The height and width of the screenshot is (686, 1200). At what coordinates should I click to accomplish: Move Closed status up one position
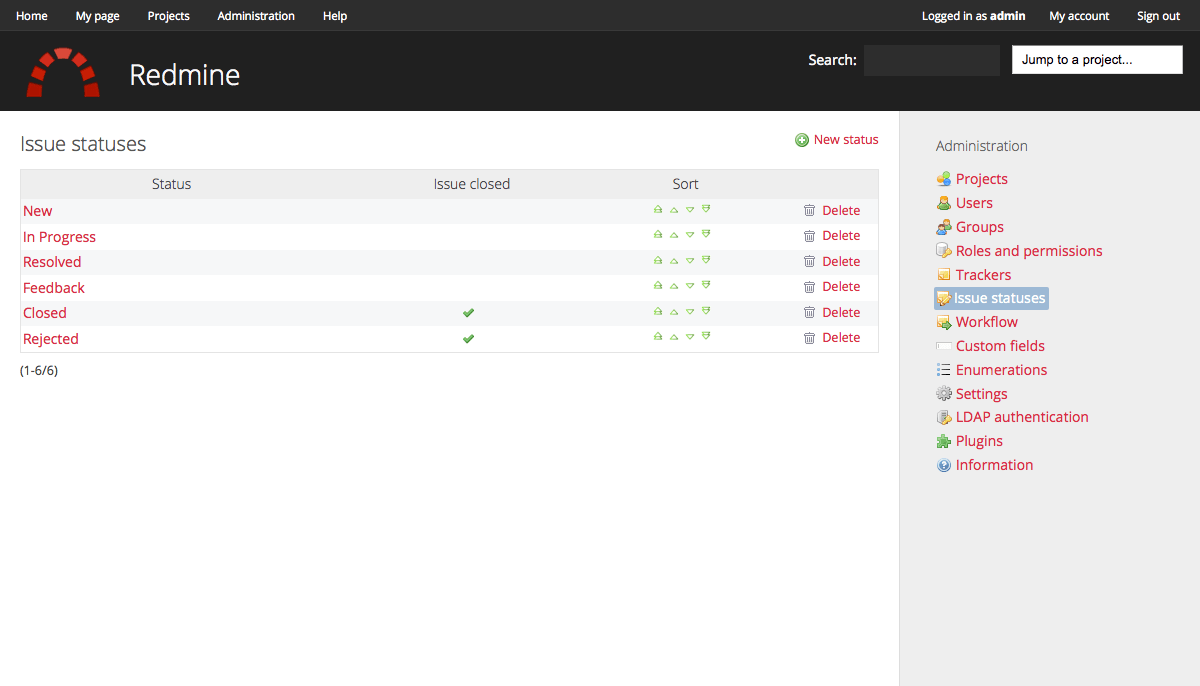point(674,311)
